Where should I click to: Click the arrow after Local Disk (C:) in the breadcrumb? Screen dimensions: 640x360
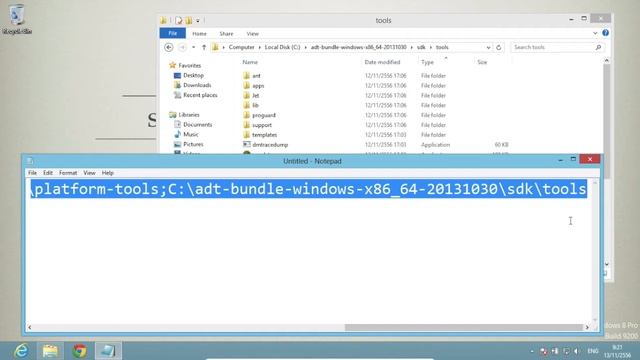[x=305, y=47]
